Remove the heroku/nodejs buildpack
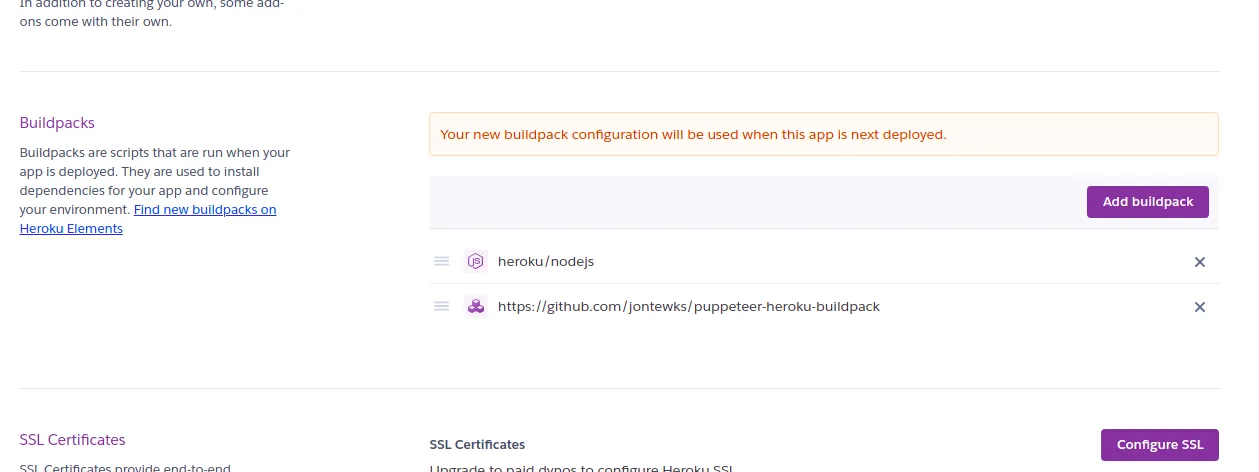Image resolution: width=1259 pixels, height=472 pixels. click(x=1199, y=262)
